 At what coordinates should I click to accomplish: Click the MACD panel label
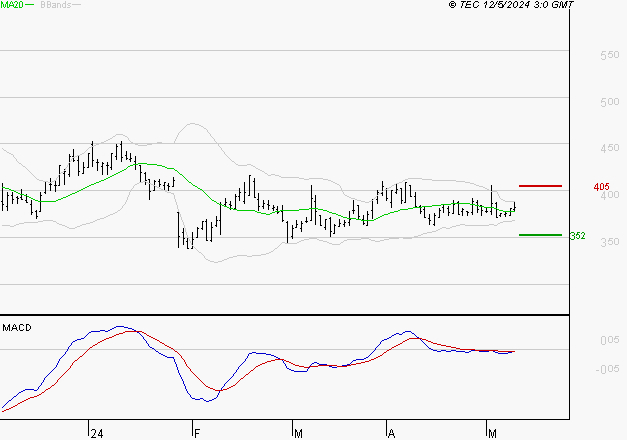pyautogui.click(x=17, y=328)
